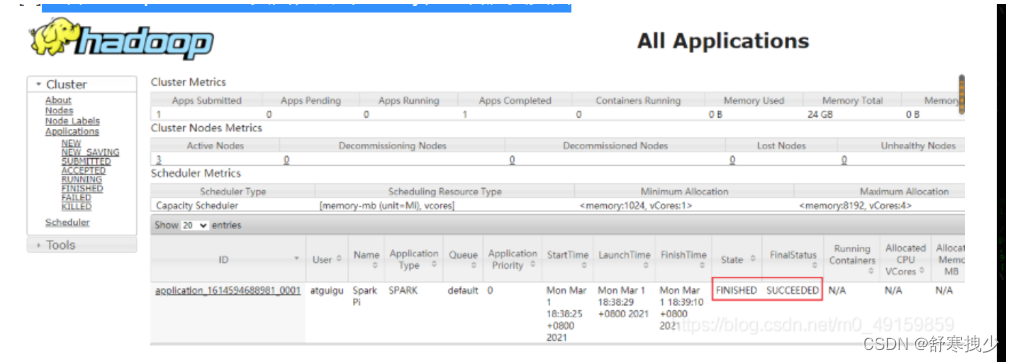
Task: Sort table by ID column
Action: (x=229, y=259)
